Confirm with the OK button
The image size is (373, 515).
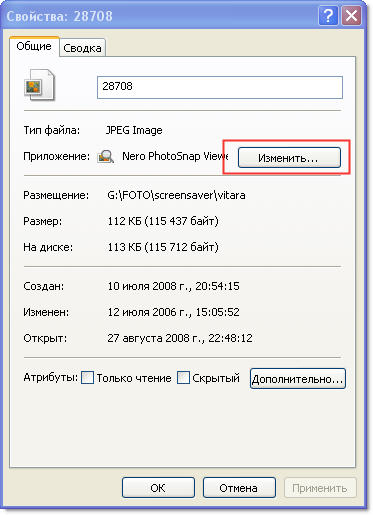coord(158,488)
